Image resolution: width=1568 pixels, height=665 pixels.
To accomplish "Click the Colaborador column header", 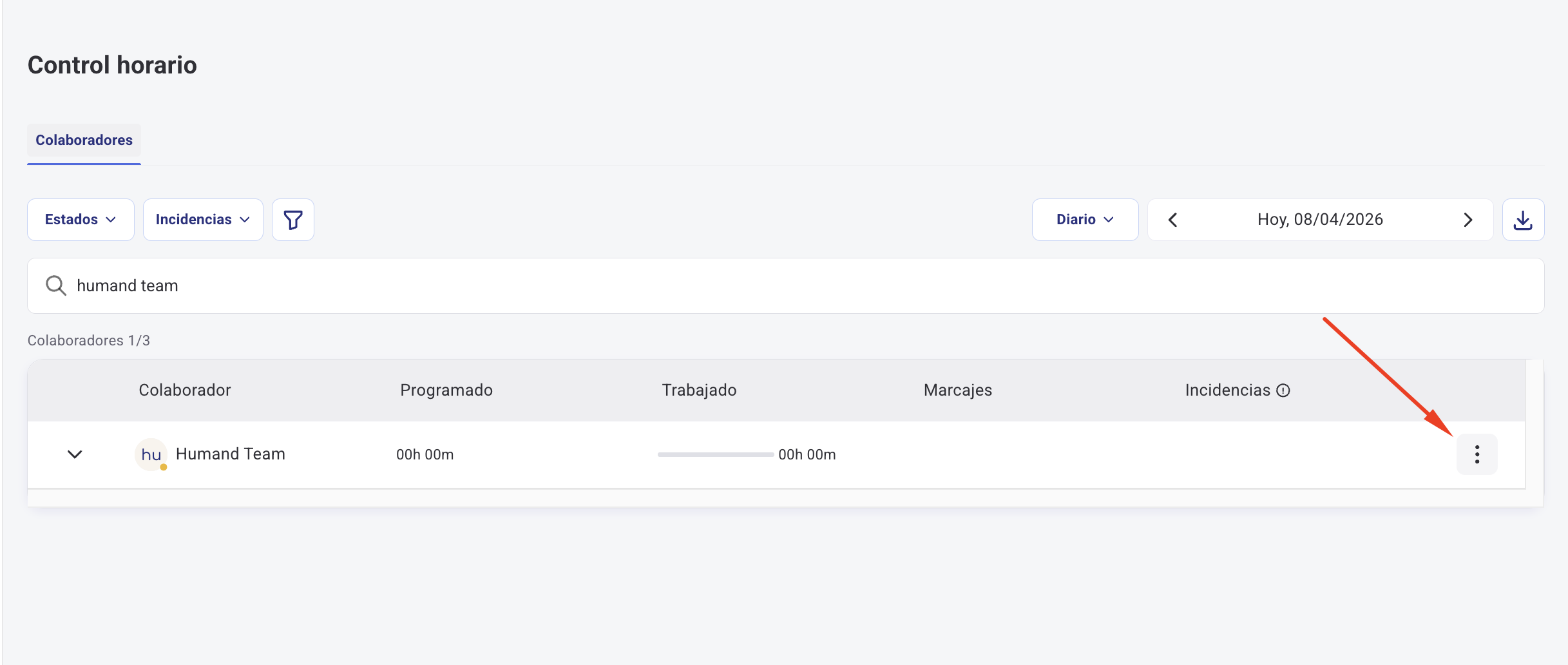I will (x=185, y=390).
